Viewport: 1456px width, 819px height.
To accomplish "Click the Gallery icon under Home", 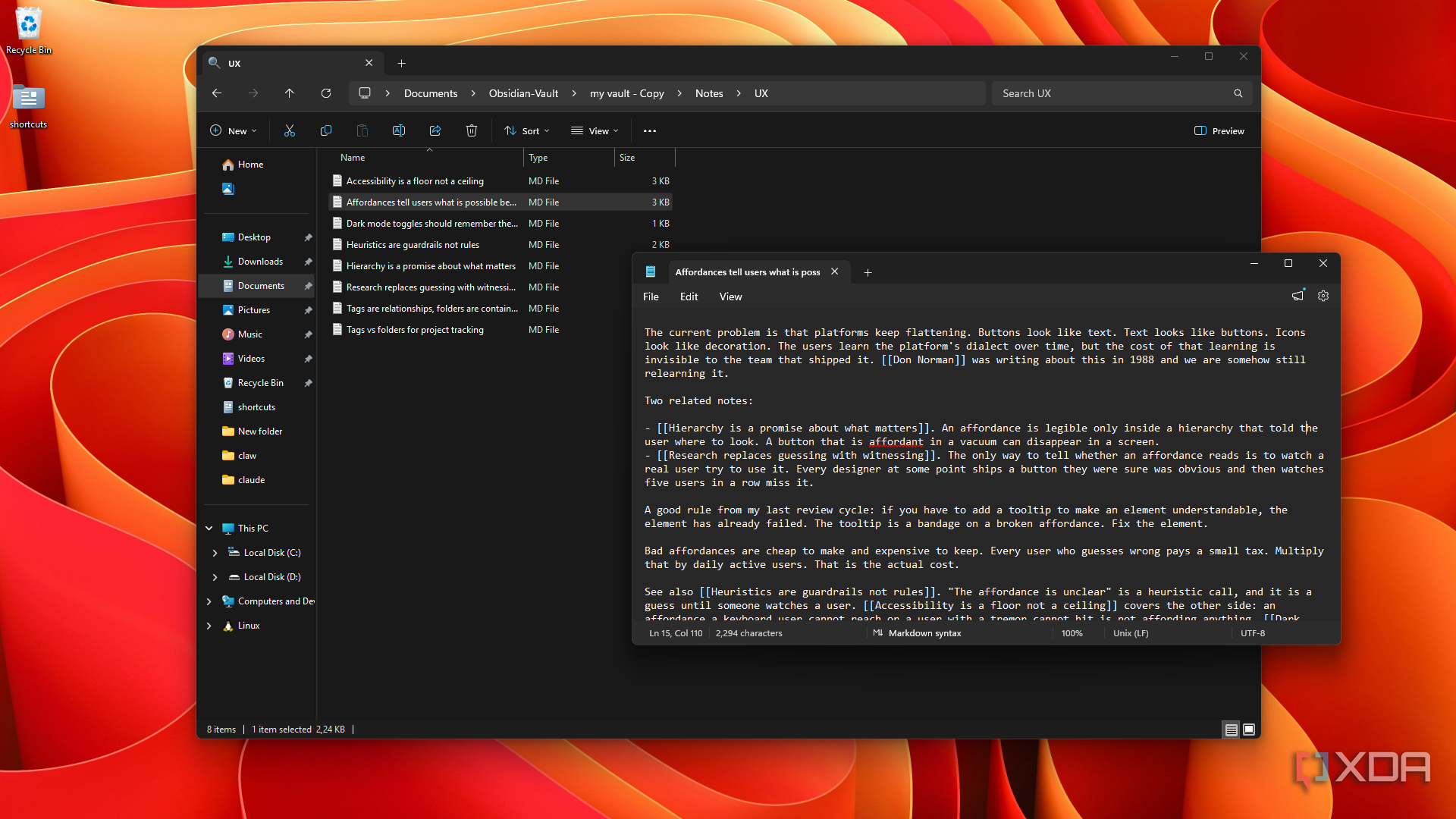I will [228, 189].
